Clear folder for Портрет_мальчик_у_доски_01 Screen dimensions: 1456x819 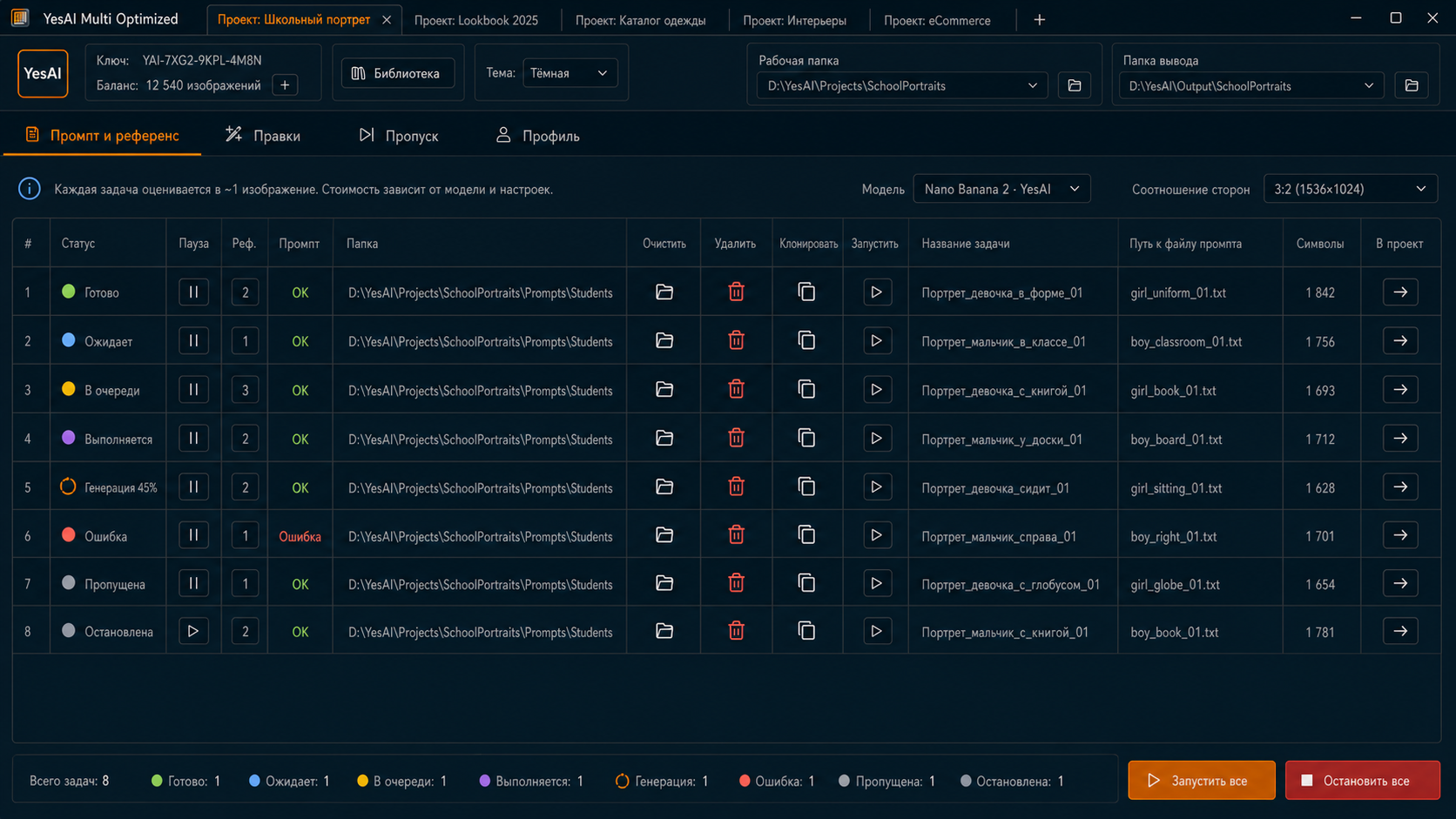[x=664, y=439]
